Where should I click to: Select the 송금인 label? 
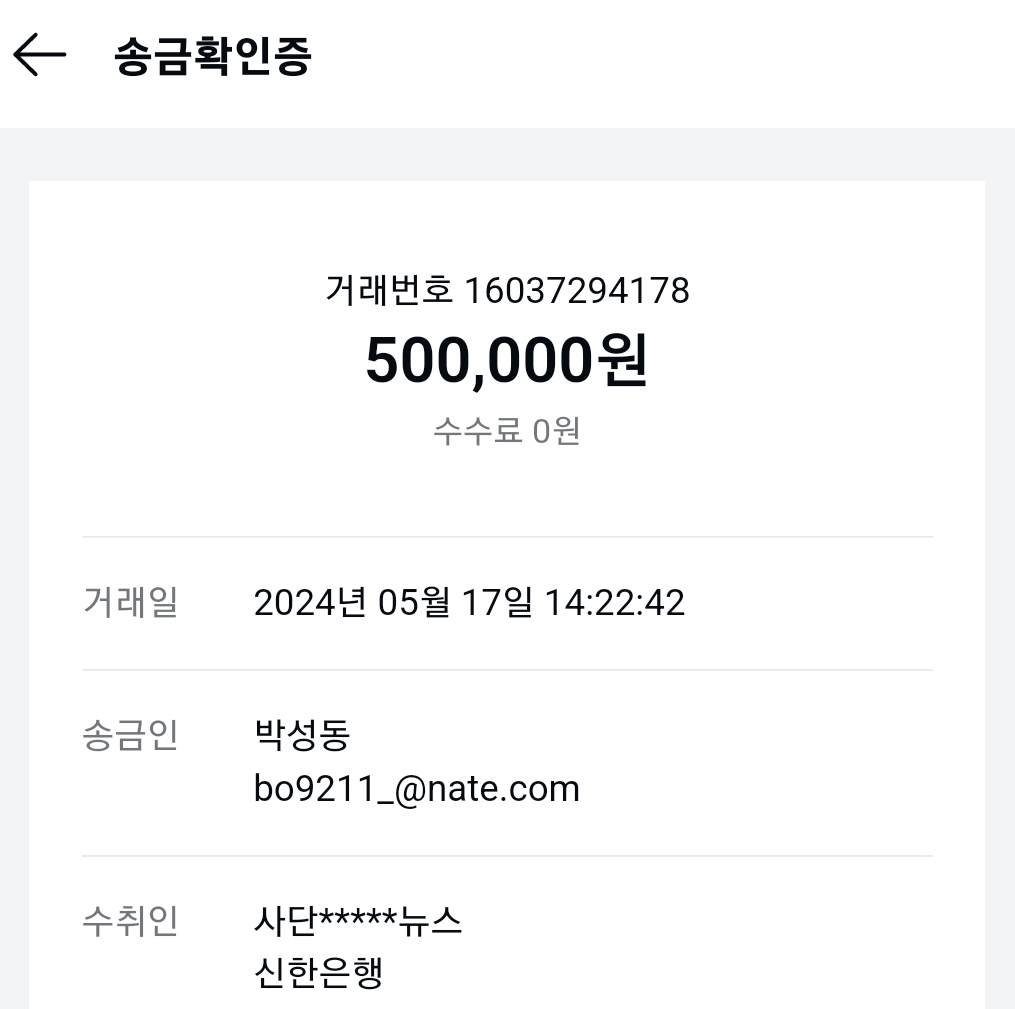coord(130,735)
